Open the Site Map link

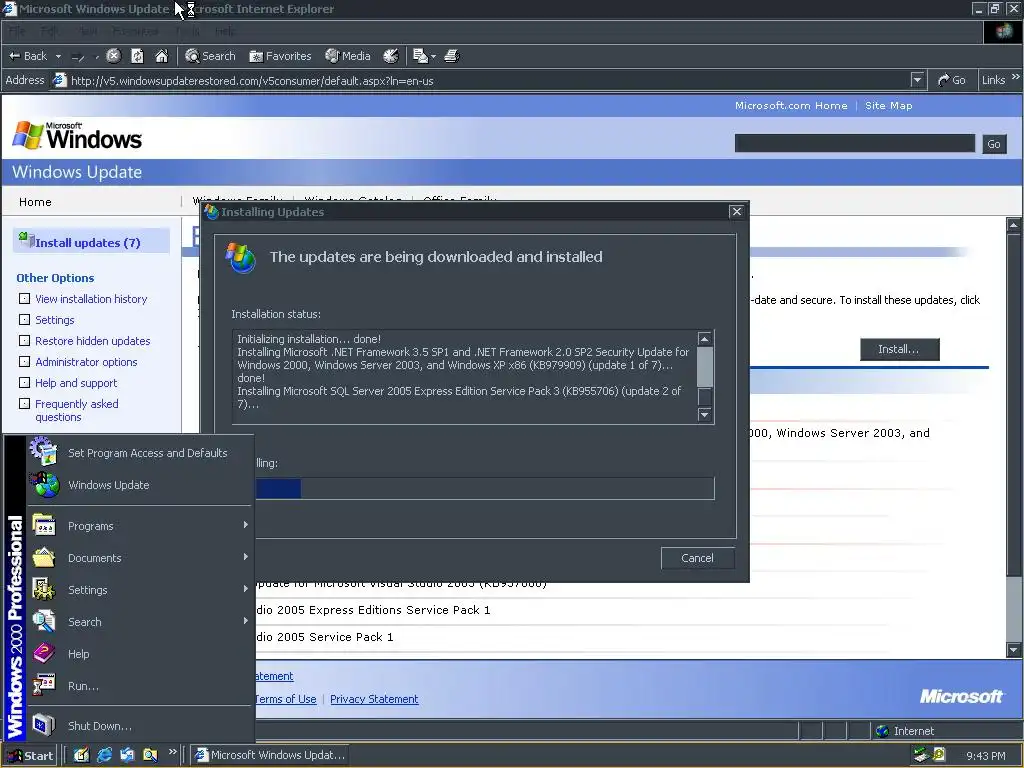click(x=888, y=105)
